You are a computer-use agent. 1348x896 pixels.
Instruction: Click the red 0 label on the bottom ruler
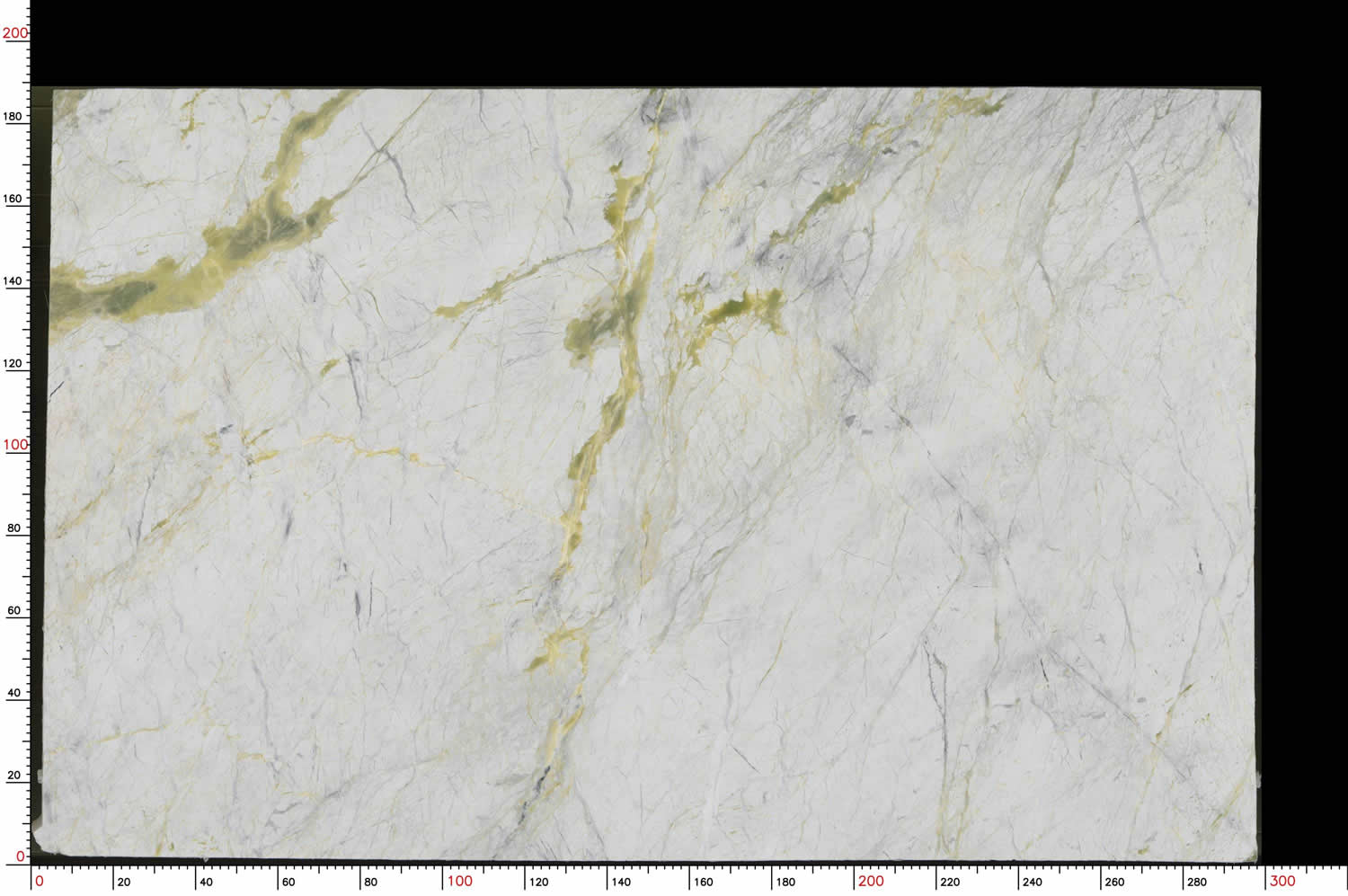(x=39, y=881)
